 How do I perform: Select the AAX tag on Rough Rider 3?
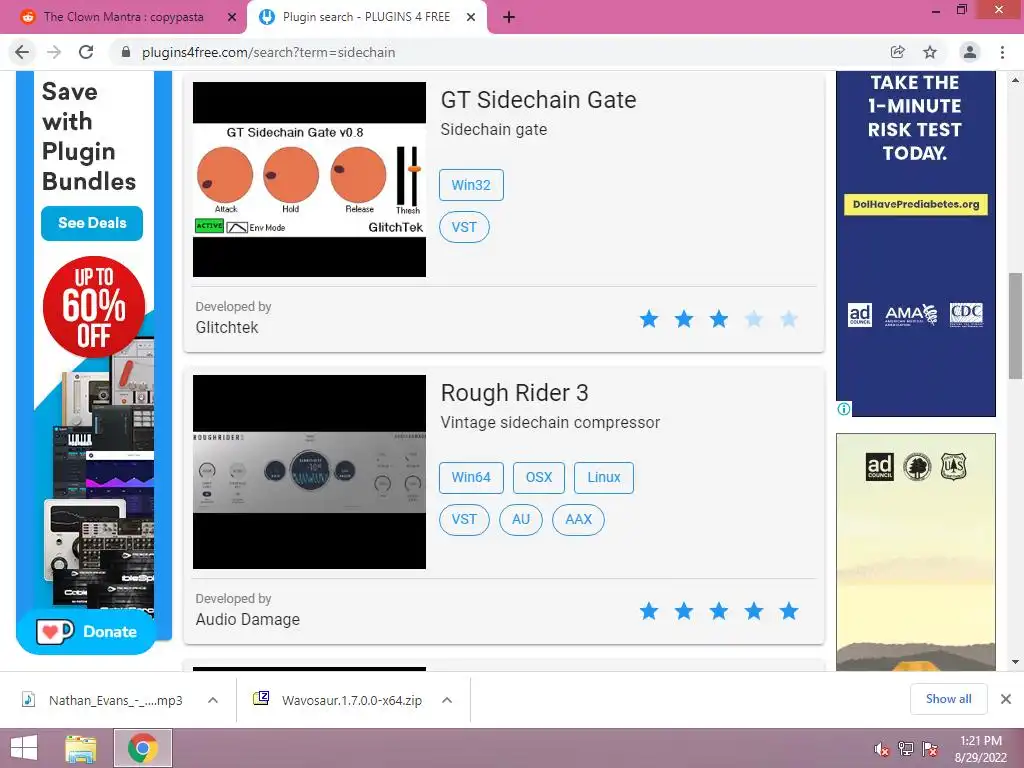pos(578,520)
